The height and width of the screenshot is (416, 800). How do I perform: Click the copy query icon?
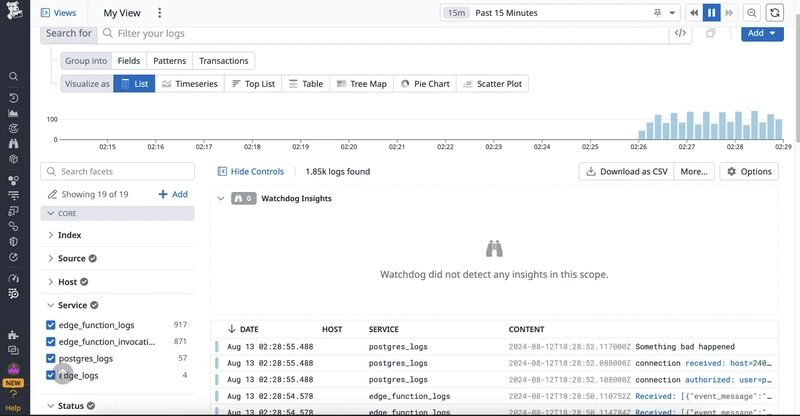click(711, 33)
